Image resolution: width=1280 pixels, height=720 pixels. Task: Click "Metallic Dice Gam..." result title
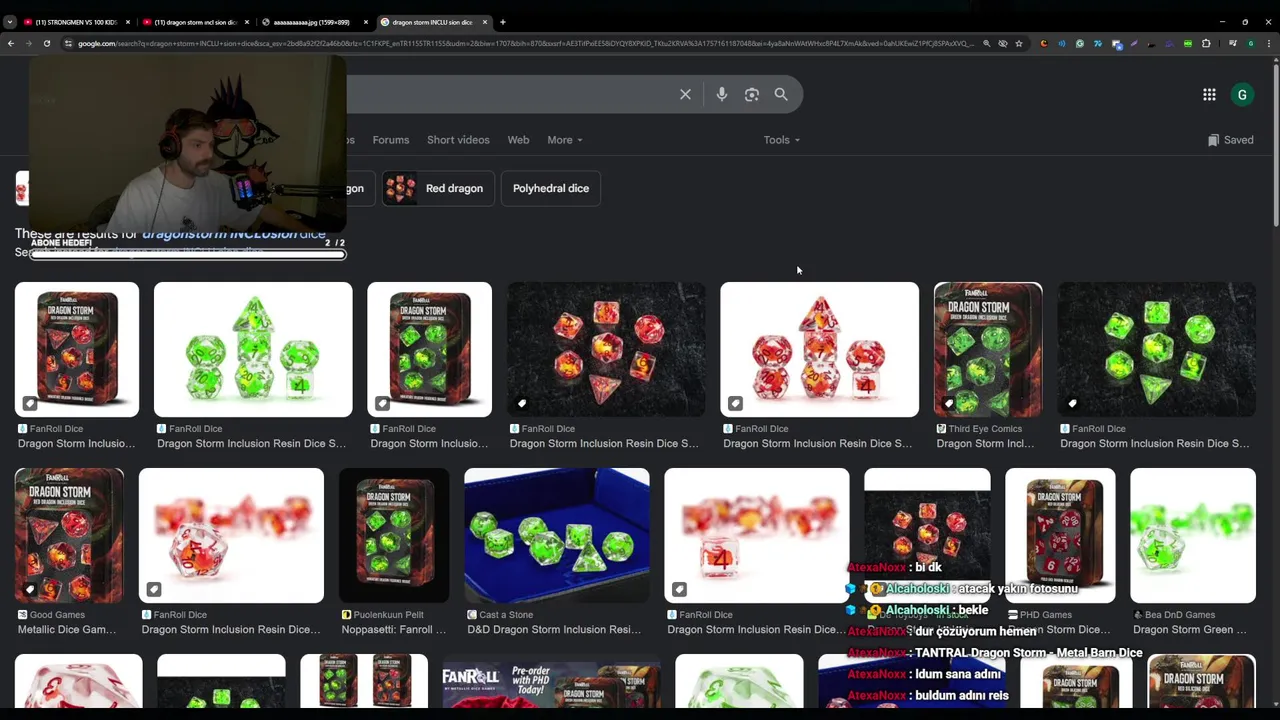point(67,630)
